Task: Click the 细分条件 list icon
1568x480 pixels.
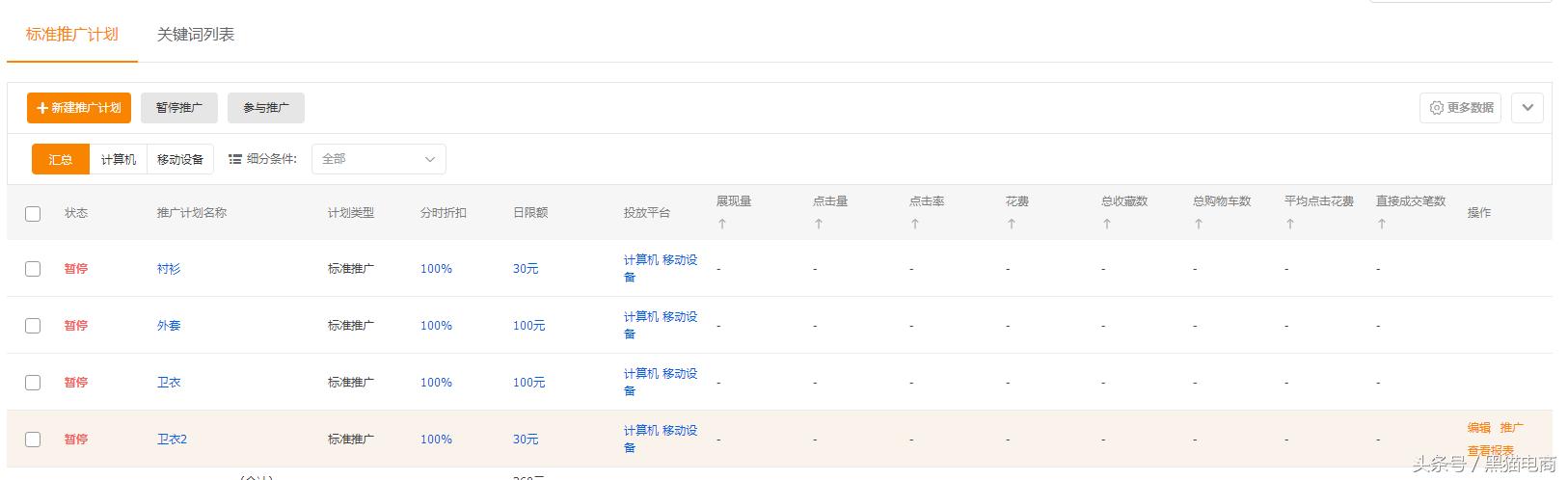Action: pyautogui.click(x=234, y=159)
